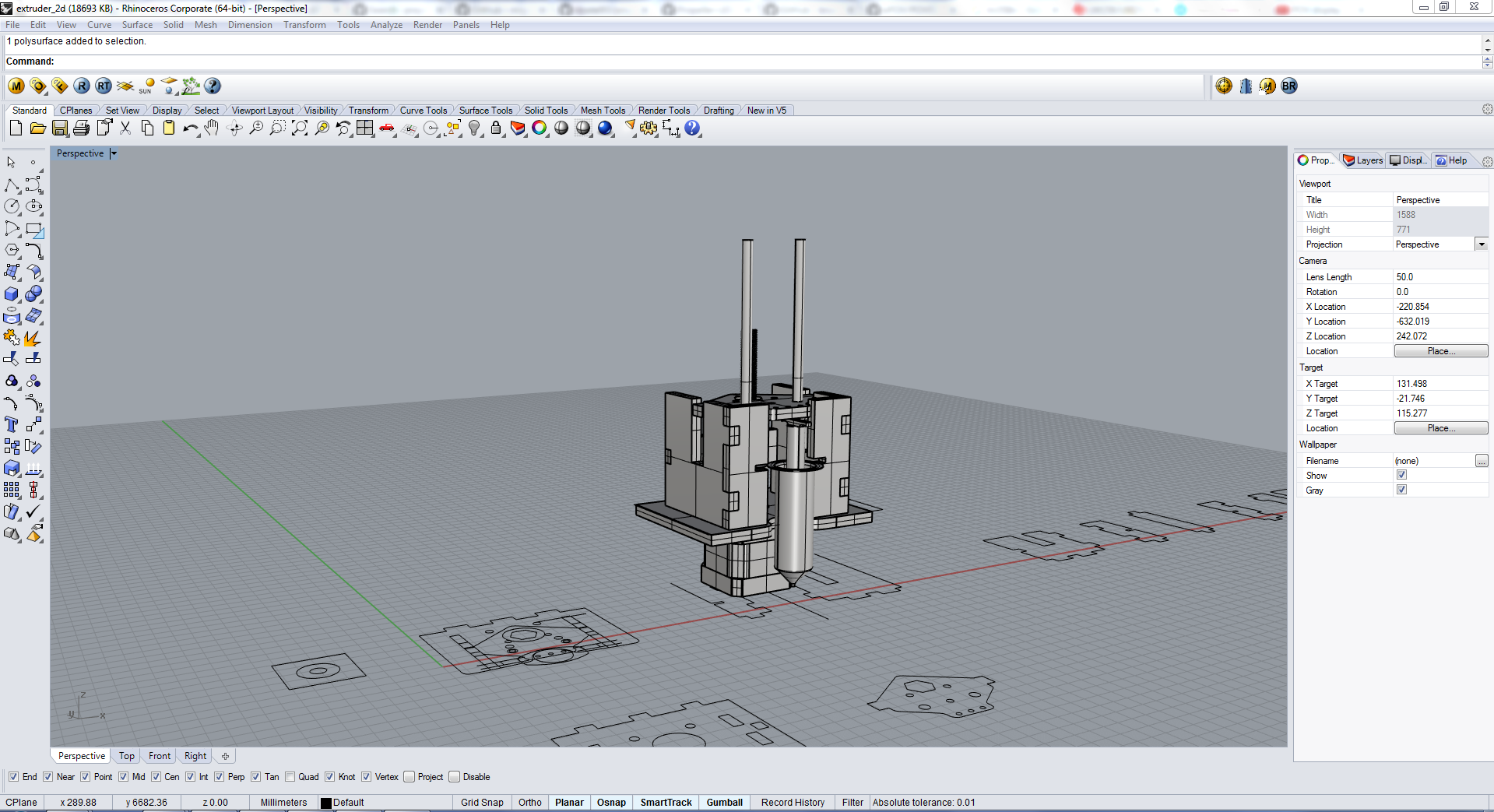The height and width of the screenshot is (812, 1494).
Task: Click the Lens Length value field
Action: (1440, 277)
